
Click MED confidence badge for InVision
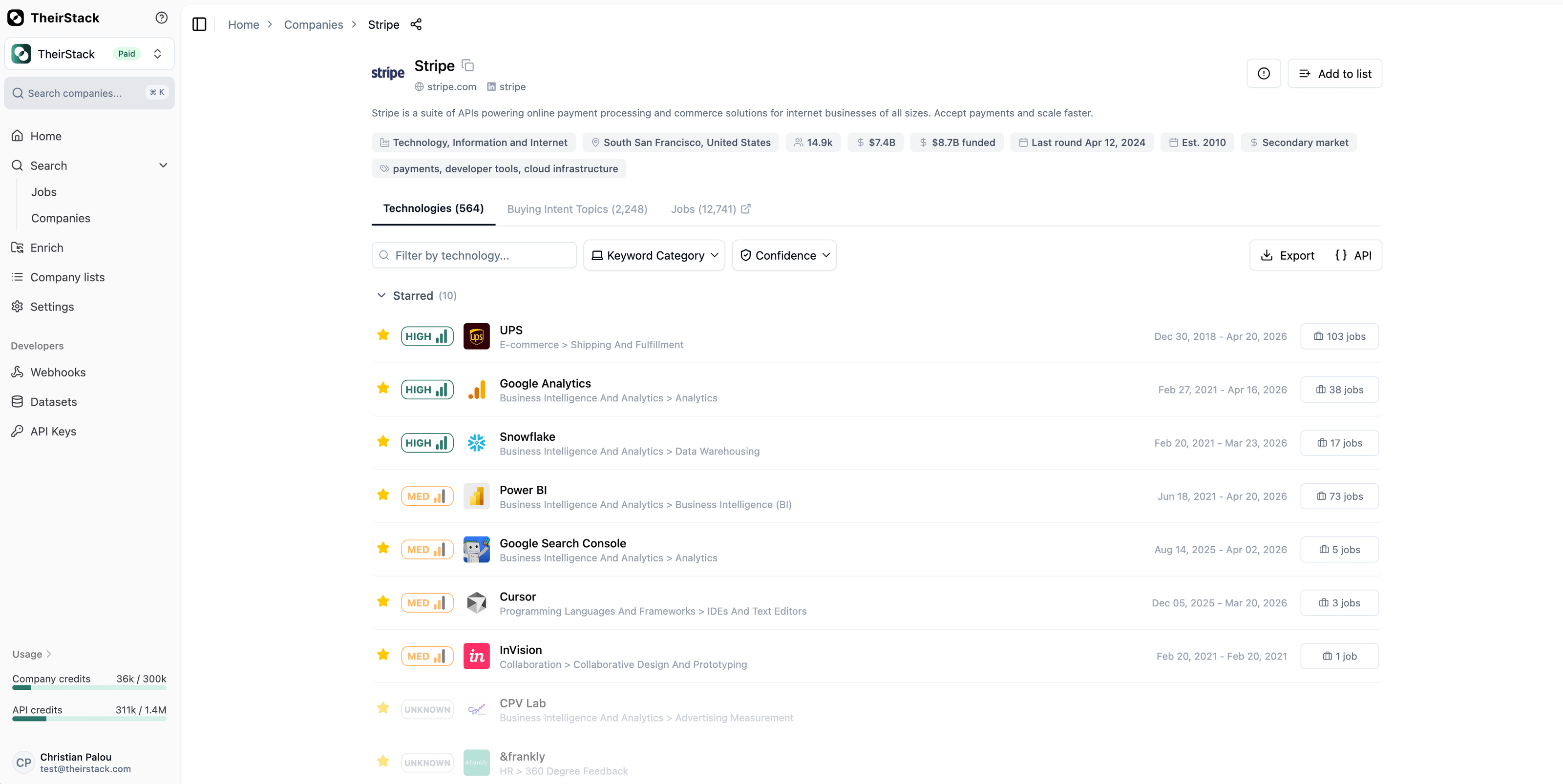[427, 656]
